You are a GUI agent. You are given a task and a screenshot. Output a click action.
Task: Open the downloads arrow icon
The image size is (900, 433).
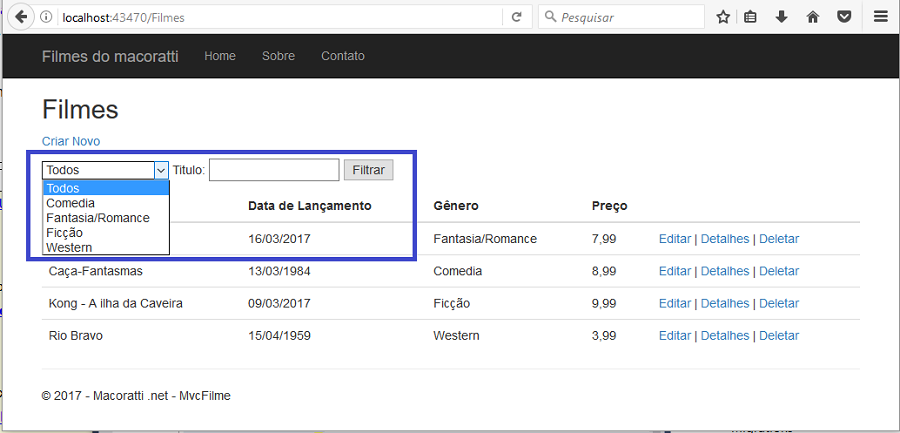tap(781, 17)
